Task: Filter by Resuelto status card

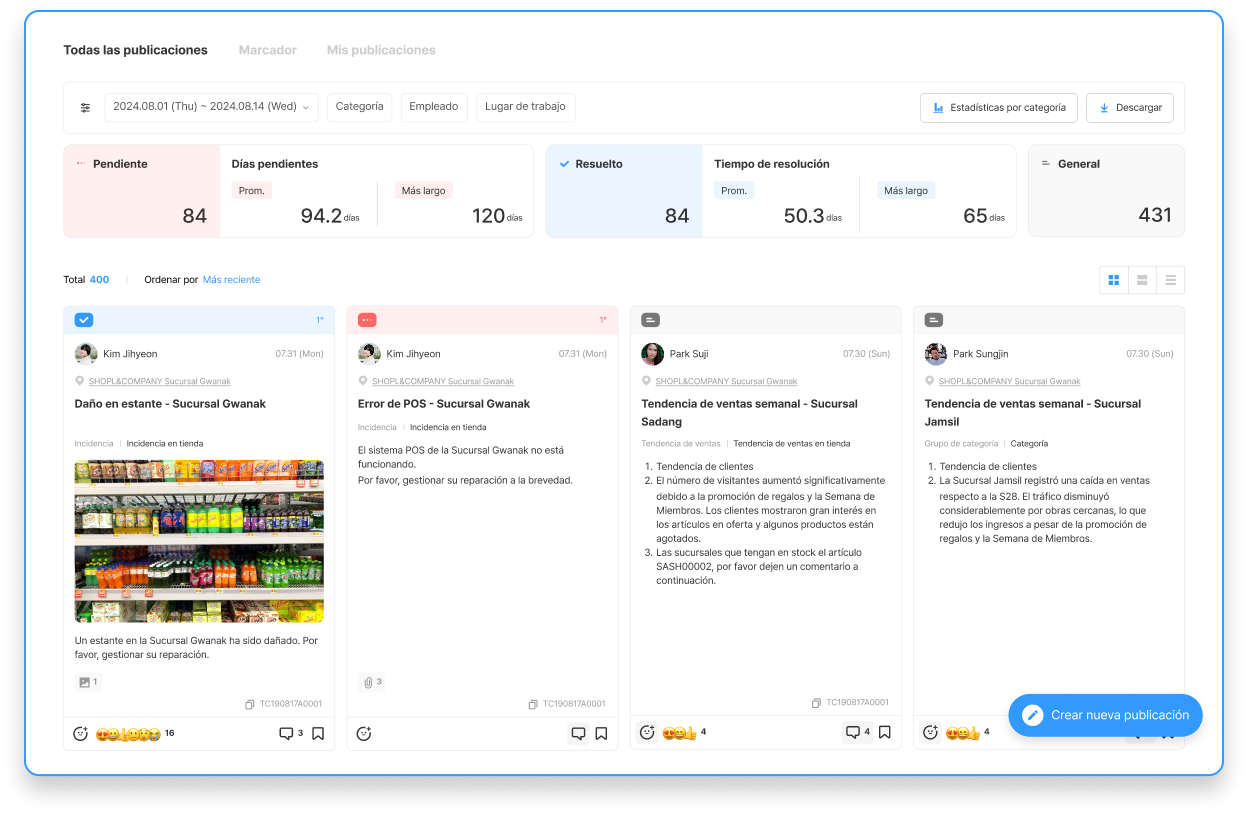Action: 624,191
